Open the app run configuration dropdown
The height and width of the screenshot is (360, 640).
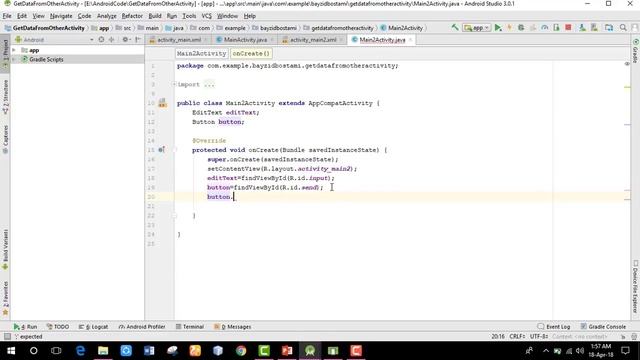tap(476, 28)
